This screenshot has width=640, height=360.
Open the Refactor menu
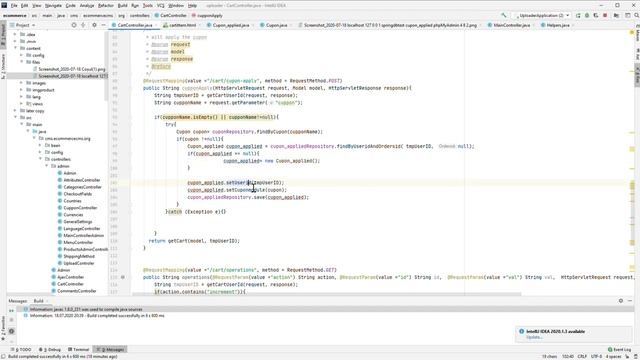(106, 6)
